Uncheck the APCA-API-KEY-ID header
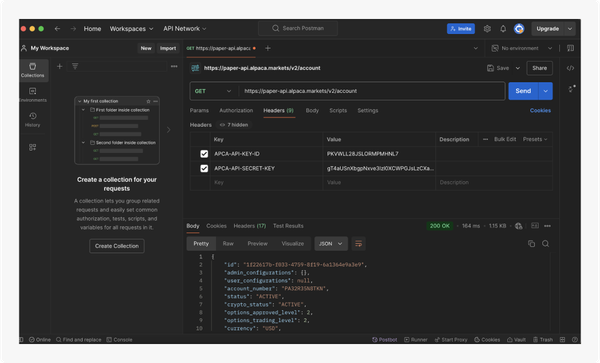 (x=204, y=154)
